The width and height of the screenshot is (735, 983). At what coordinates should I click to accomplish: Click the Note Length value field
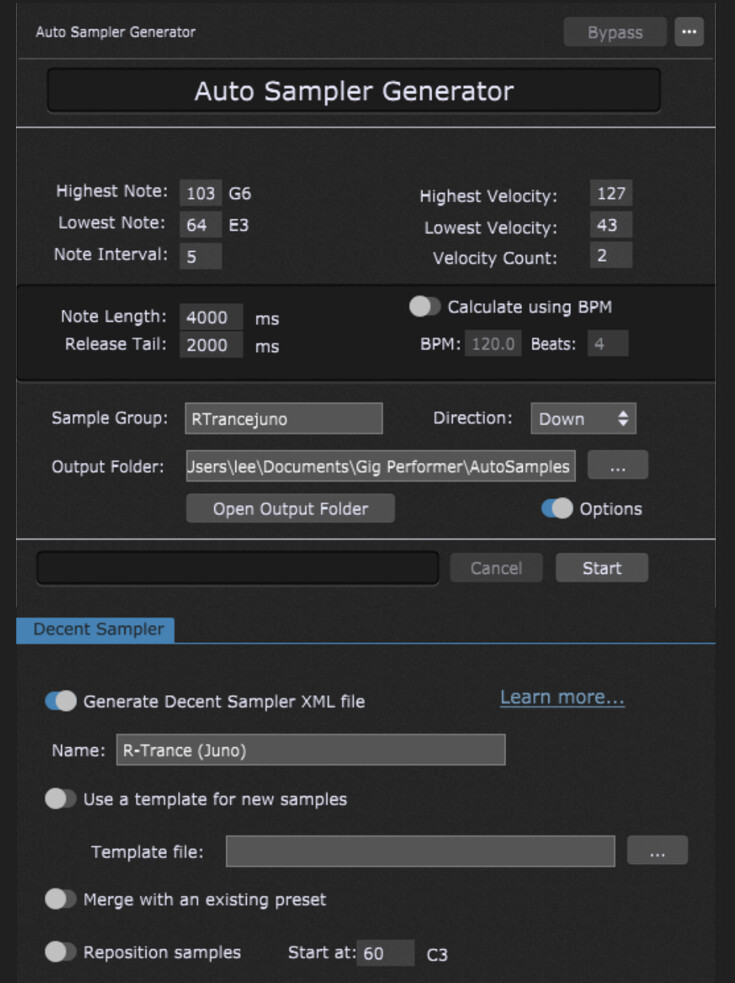click(x=211, y=317)
